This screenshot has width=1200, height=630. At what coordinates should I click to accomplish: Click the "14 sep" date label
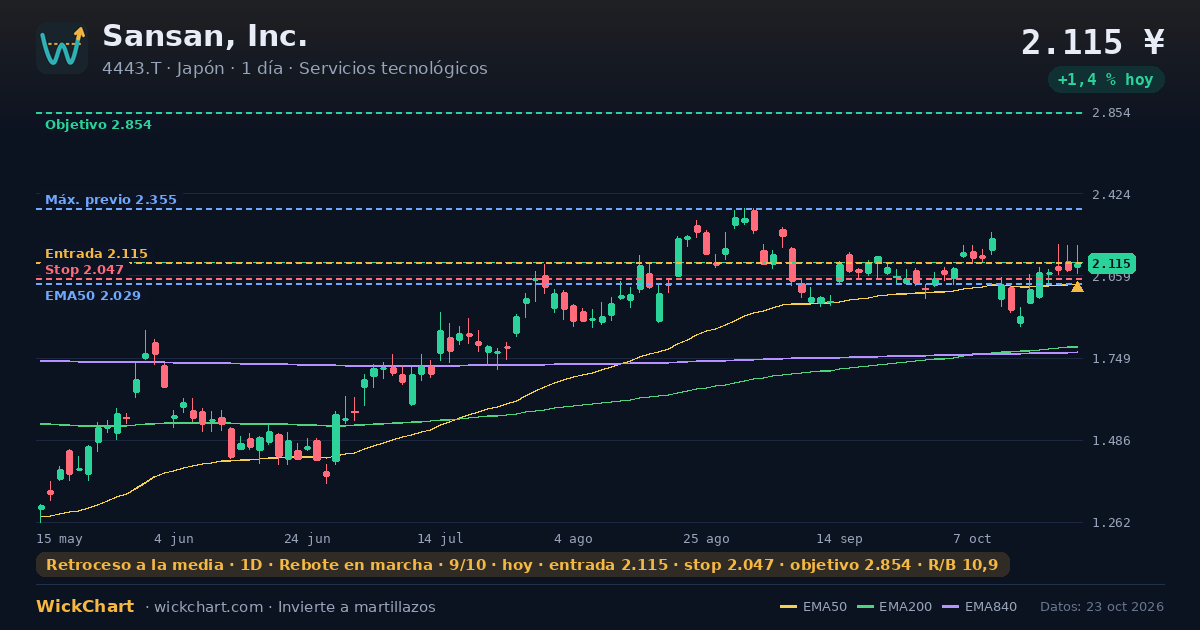pos(839,538)
